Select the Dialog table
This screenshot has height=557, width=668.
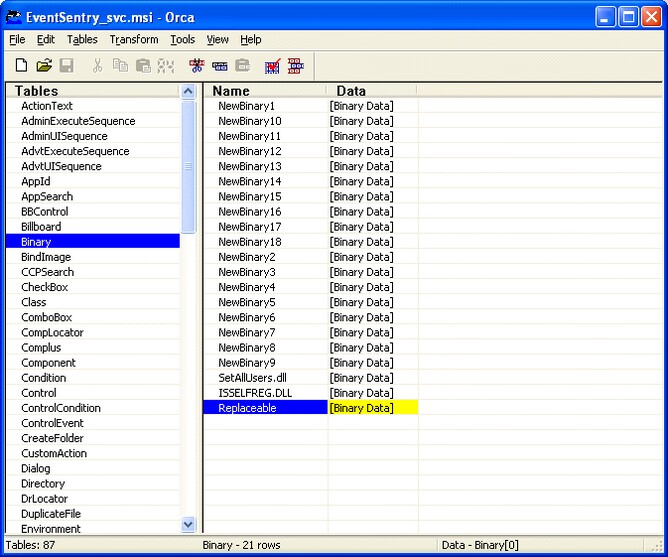point(93,468)
